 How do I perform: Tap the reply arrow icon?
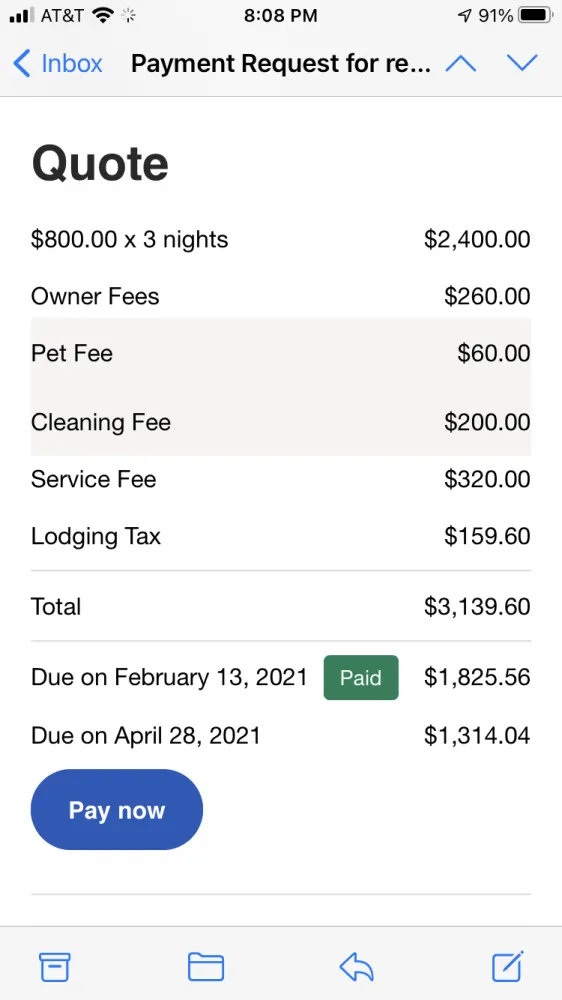pos(356,967)
